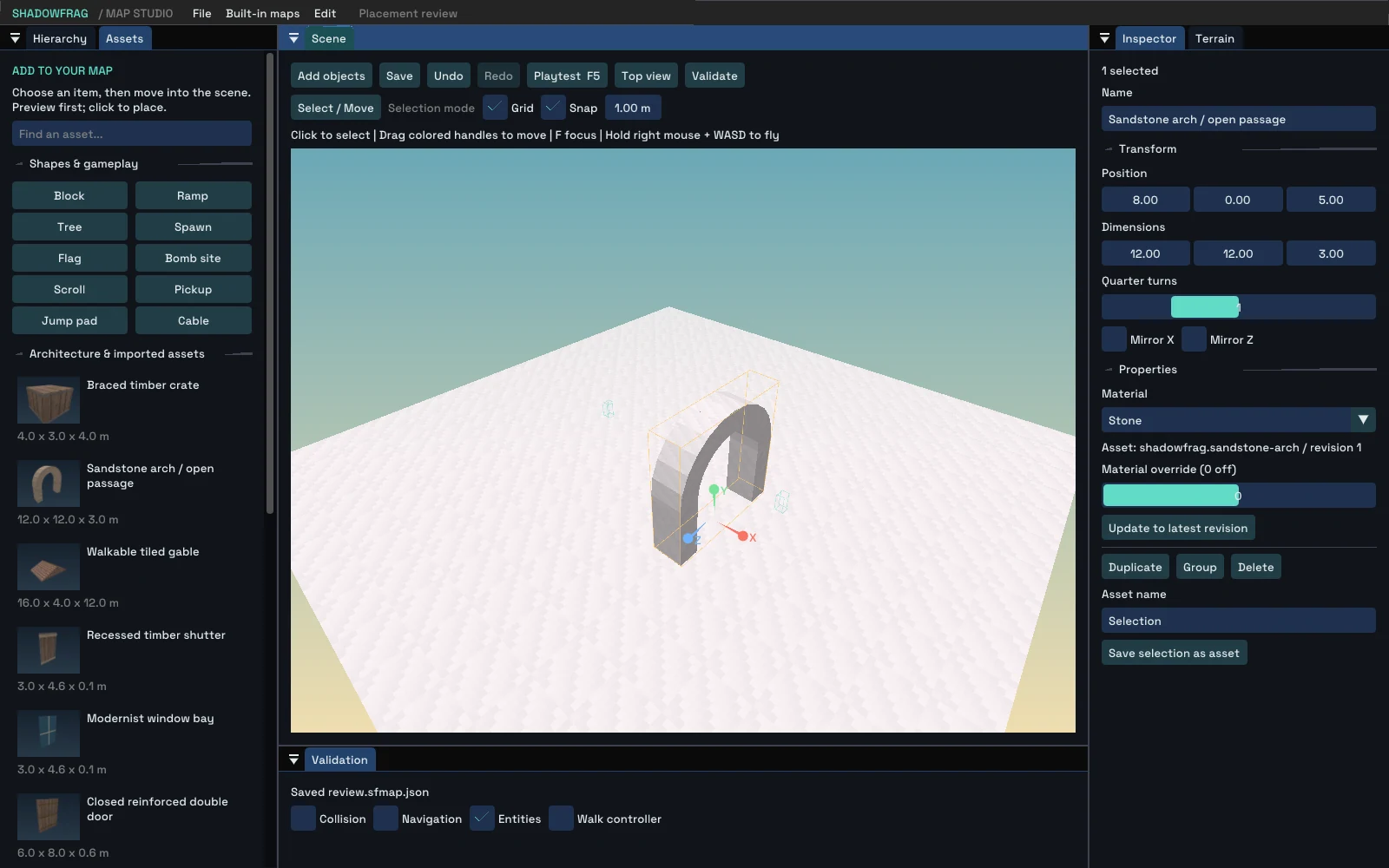Pick the Walkable tiled gable thumbnail
The image size is (1389, 868).
coord(49,568)
